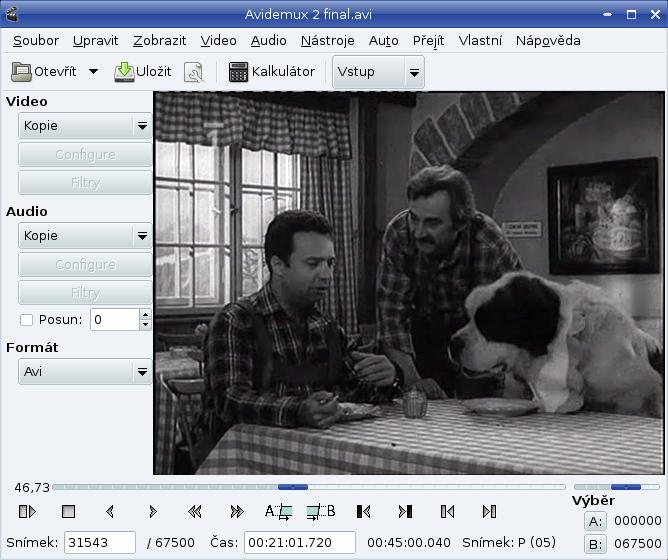Viewport: 668px width, 560px height.
Task: Open the Přejít menu
Action: [x=429, y=40]
